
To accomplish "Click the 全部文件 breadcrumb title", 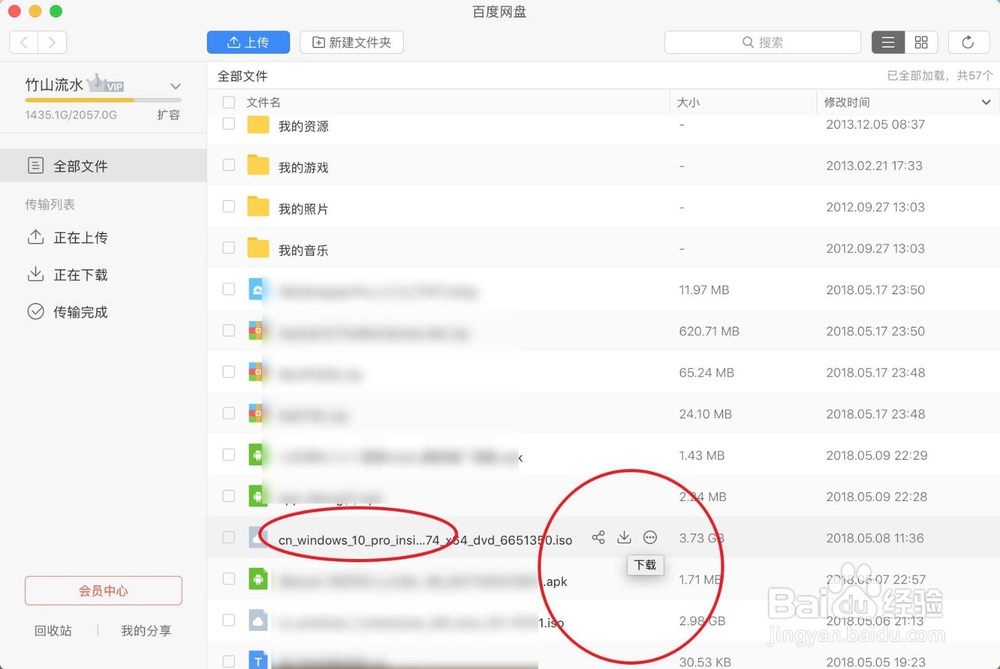I will click(242, 77).
